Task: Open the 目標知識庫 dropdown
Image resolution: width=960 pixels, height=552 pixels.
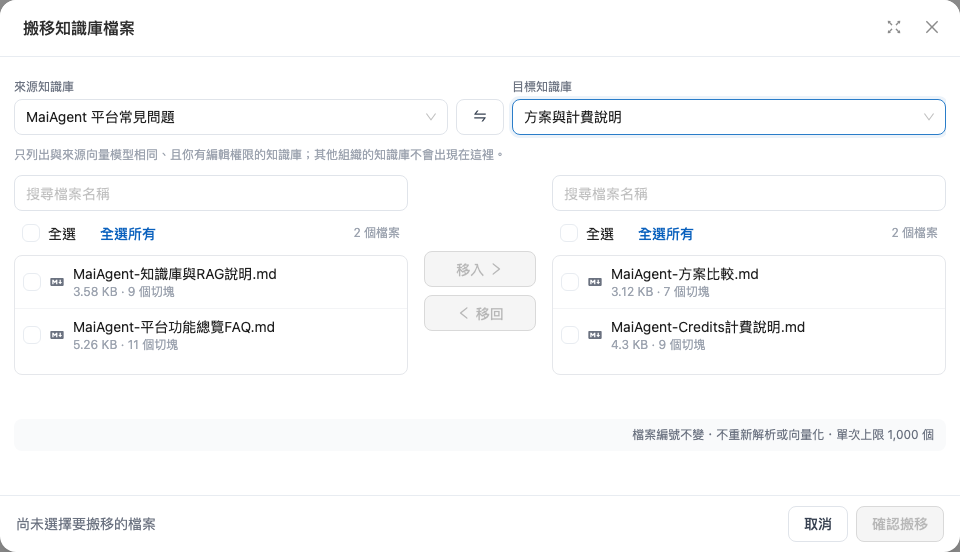Action: 729,117
